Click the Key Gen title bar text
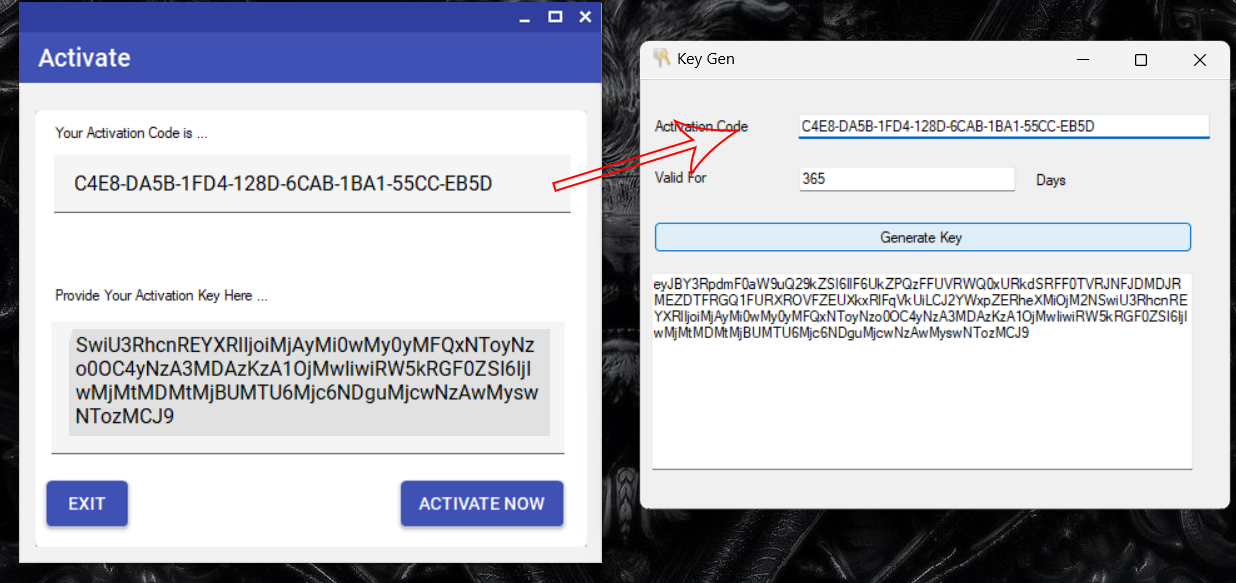 pyautogui.click(x=706, y=59)
